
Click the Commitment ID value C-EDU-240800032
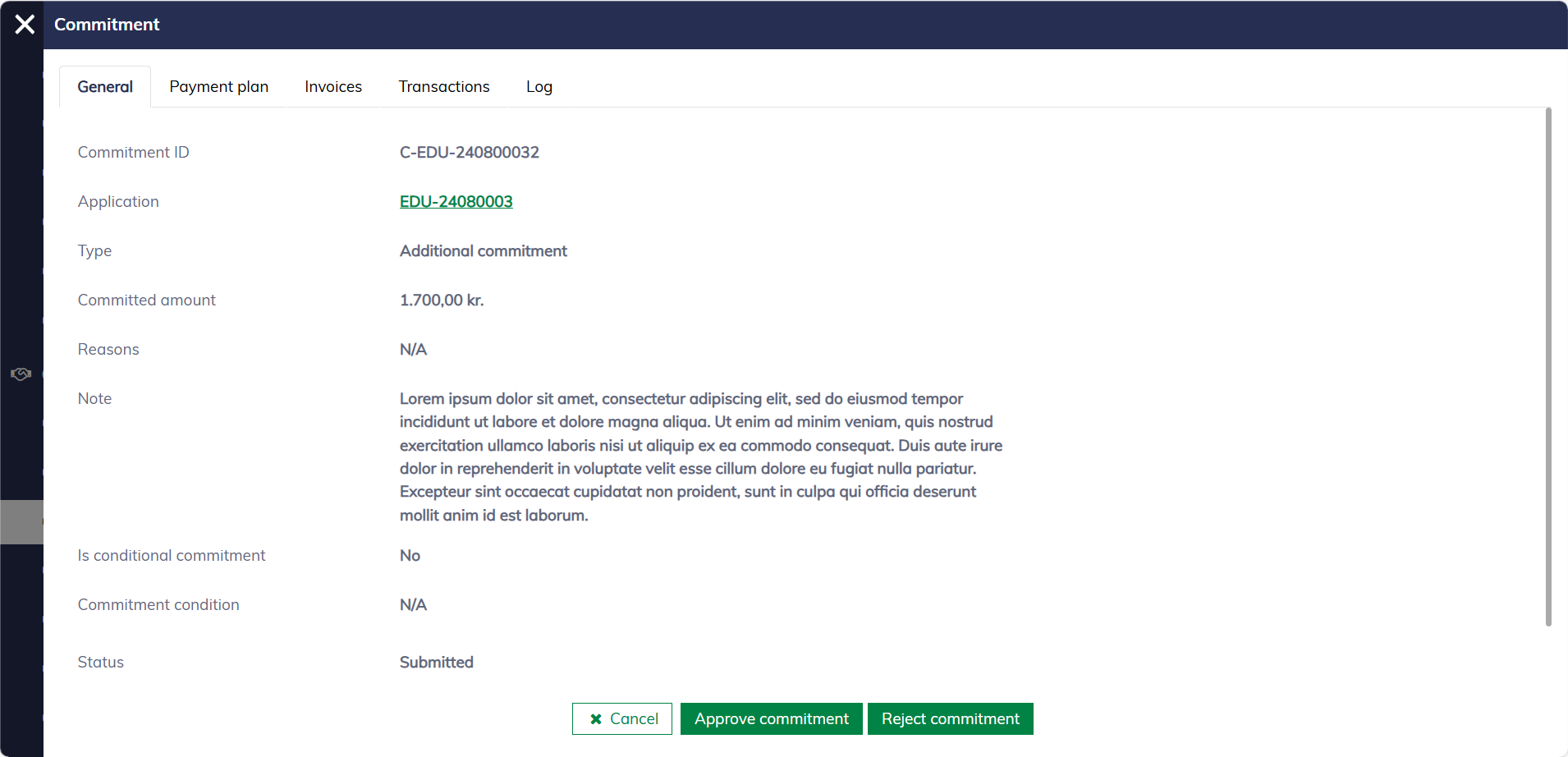(x=469, y=153)
